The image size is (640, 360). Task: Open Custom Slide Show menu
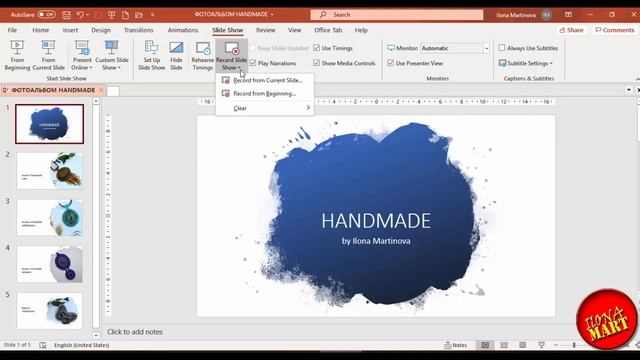click(x=111, y=56)
